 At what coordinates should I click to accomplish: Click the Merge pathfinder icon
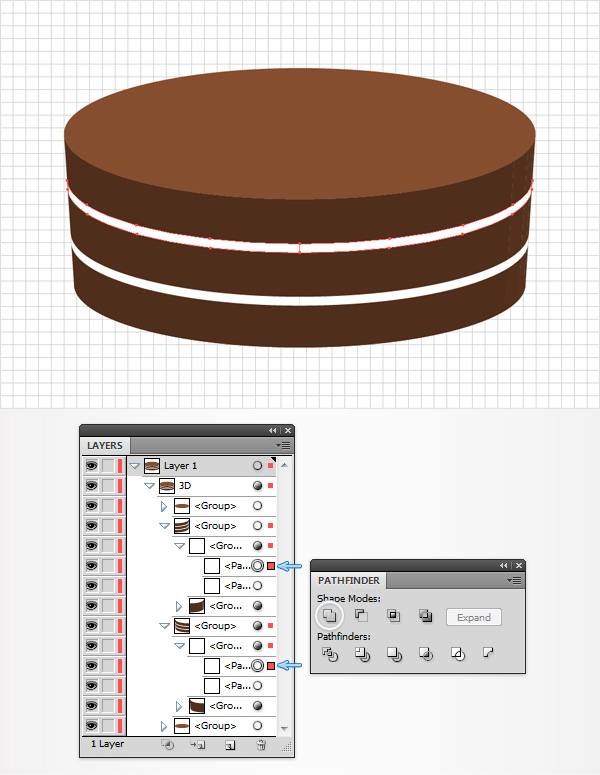(394, 654)
